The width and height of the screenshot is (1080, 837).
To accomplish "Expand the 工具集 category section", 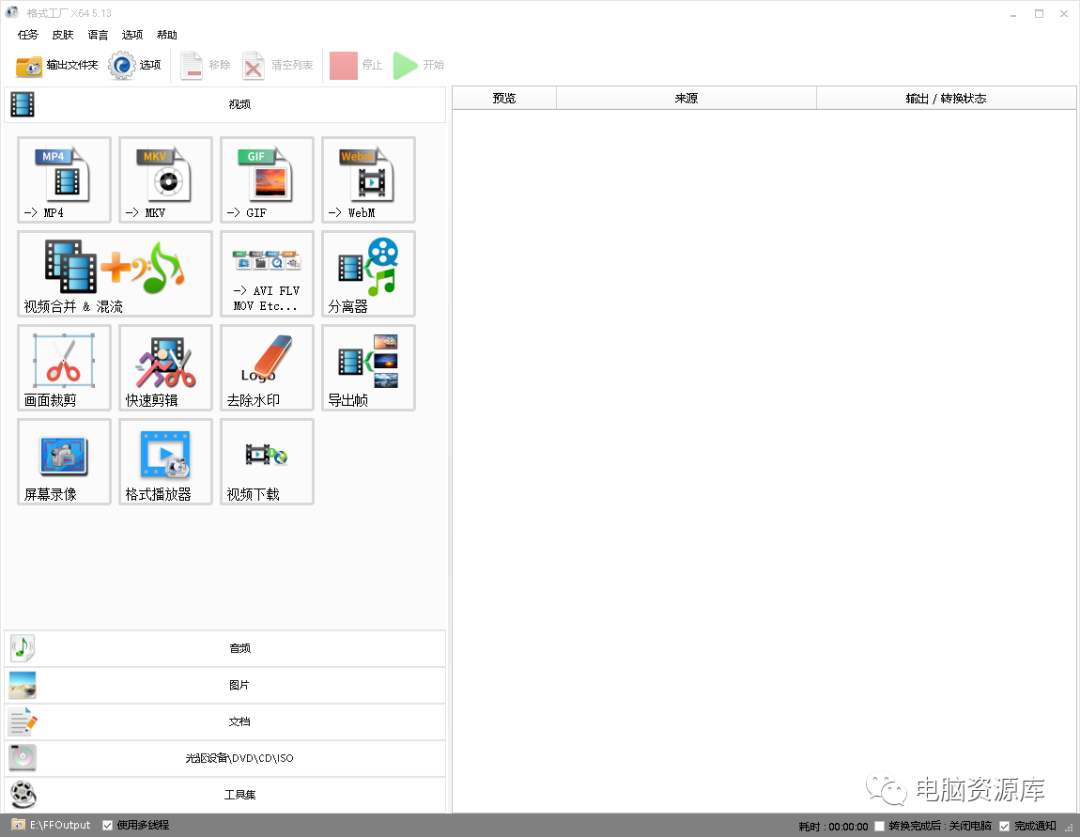I will point(225,794).
